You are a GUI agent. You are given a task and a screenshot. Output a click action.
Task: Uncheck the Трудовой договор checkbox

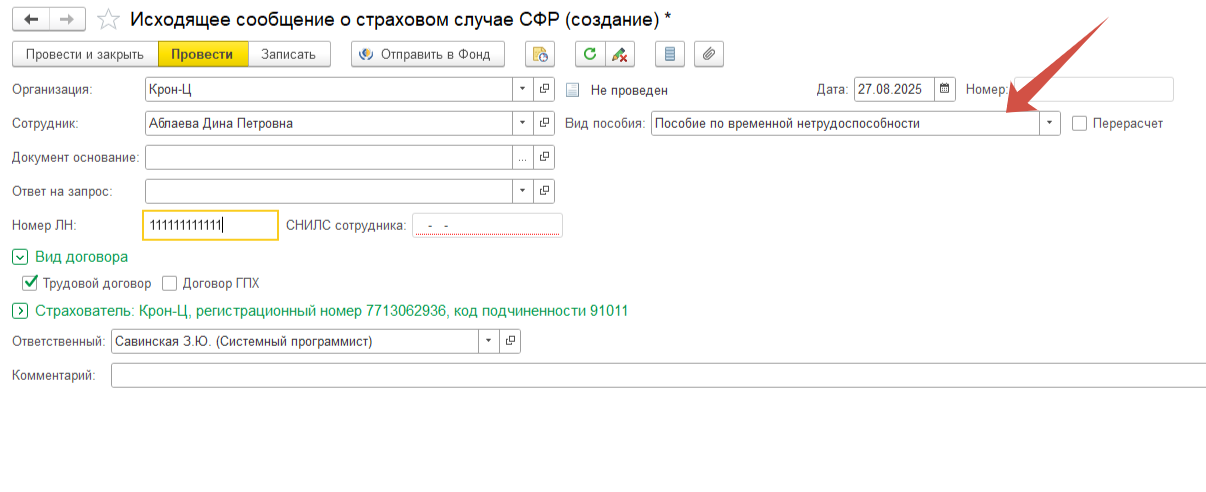pos(29,283)
